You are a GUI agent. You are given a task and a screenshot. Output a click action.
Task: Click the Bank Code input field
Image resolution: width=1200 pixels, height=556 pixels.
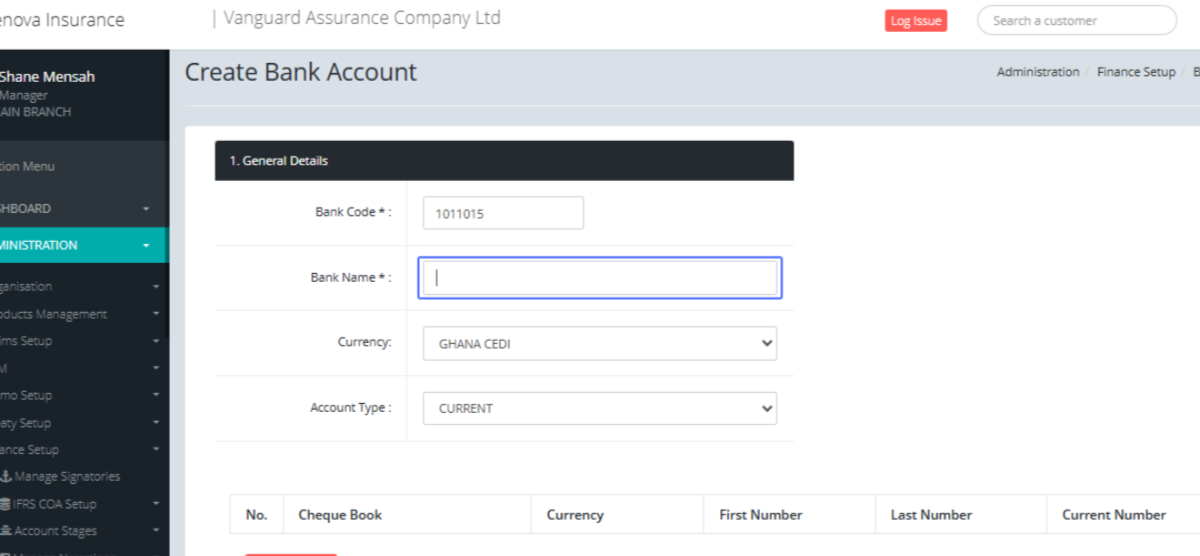503,213
